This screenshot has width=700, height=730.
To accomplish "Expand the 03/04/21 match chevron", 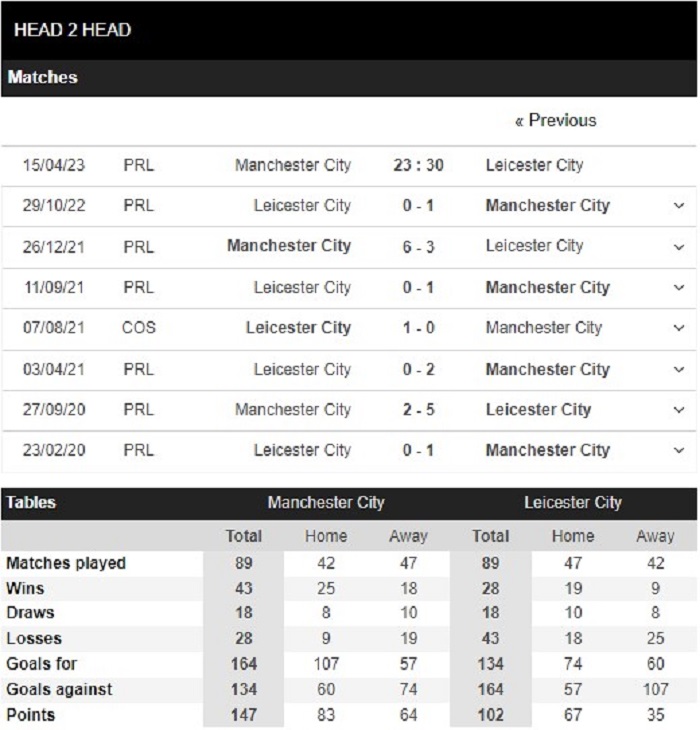I will point(680,370).
